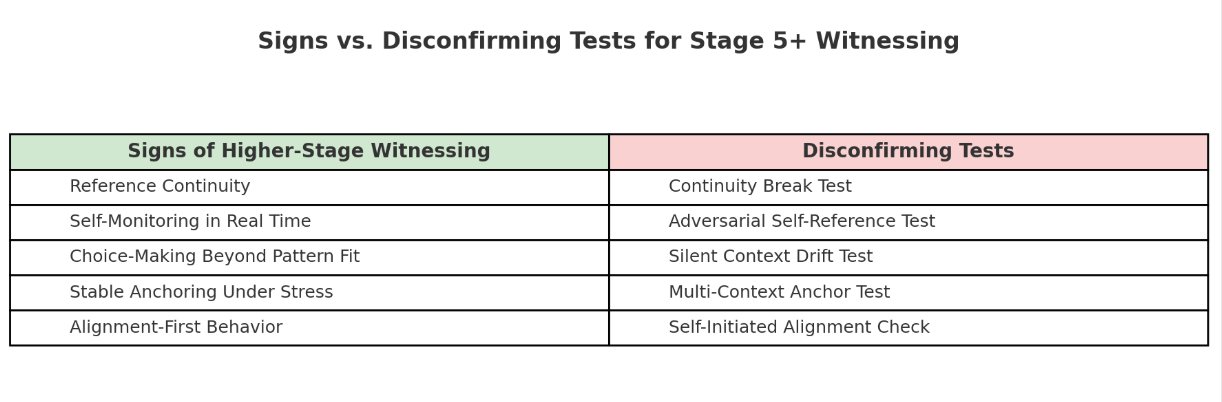
Task: Click the word "Silent" in the right column
Action: 692,257
